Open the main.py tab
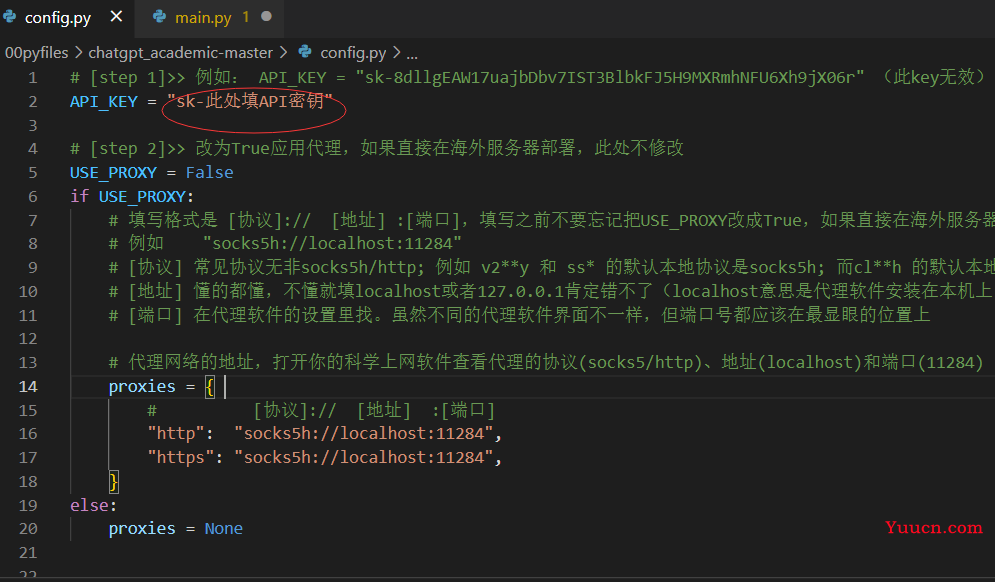995x582 pixels. [203, 17]
